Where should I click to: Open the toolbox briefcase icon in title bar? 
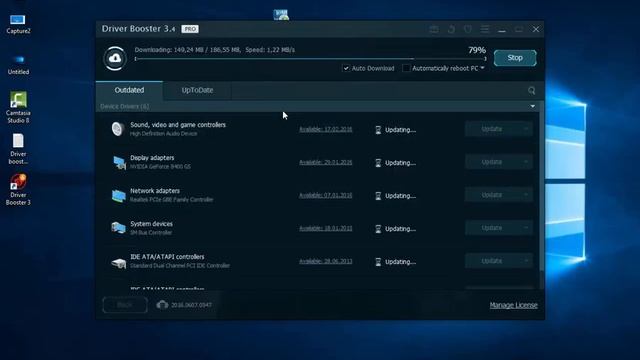pos(434,29)
